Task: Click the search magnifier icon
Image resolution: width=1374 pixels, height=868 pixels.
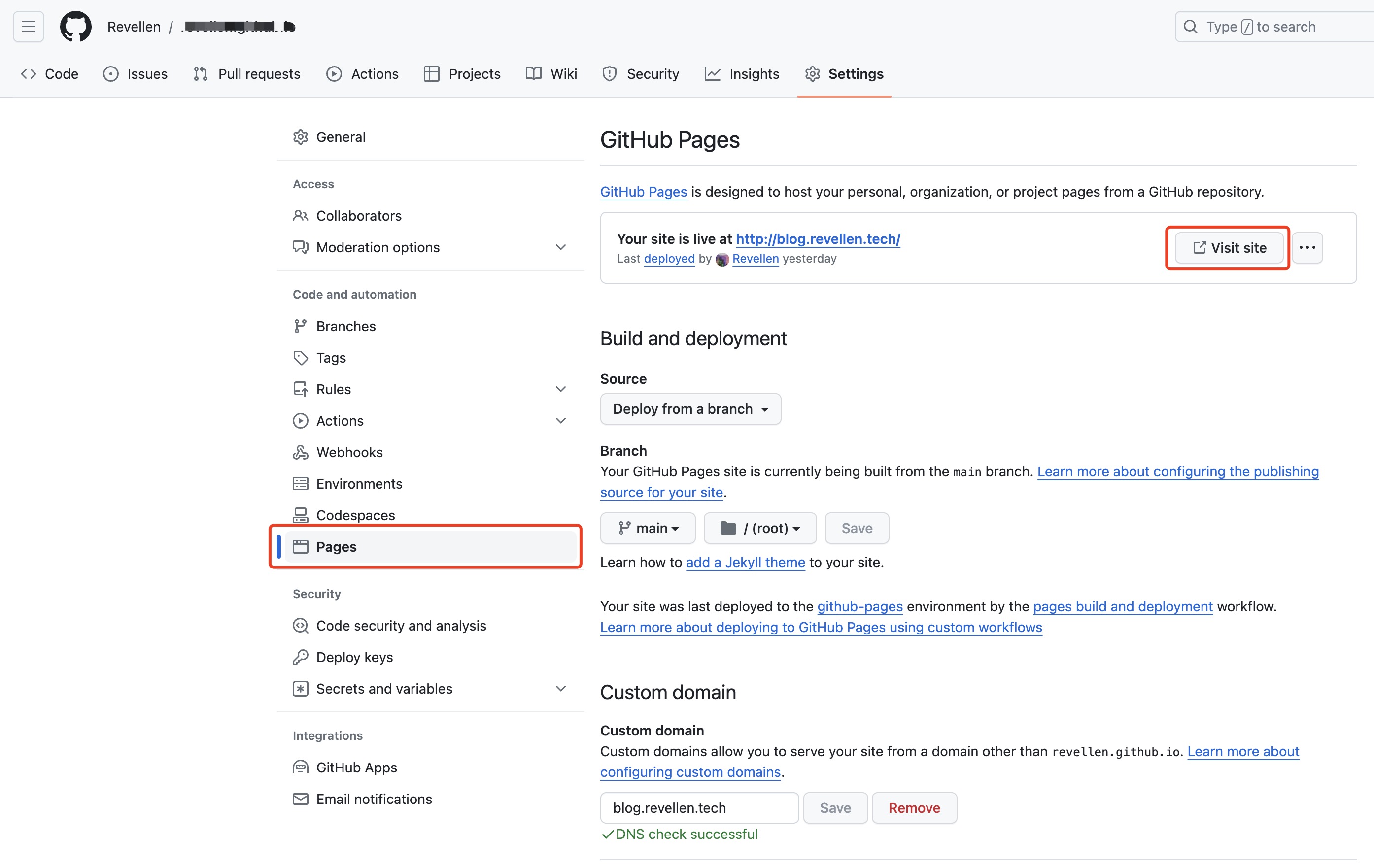Action: [1190, 26]
